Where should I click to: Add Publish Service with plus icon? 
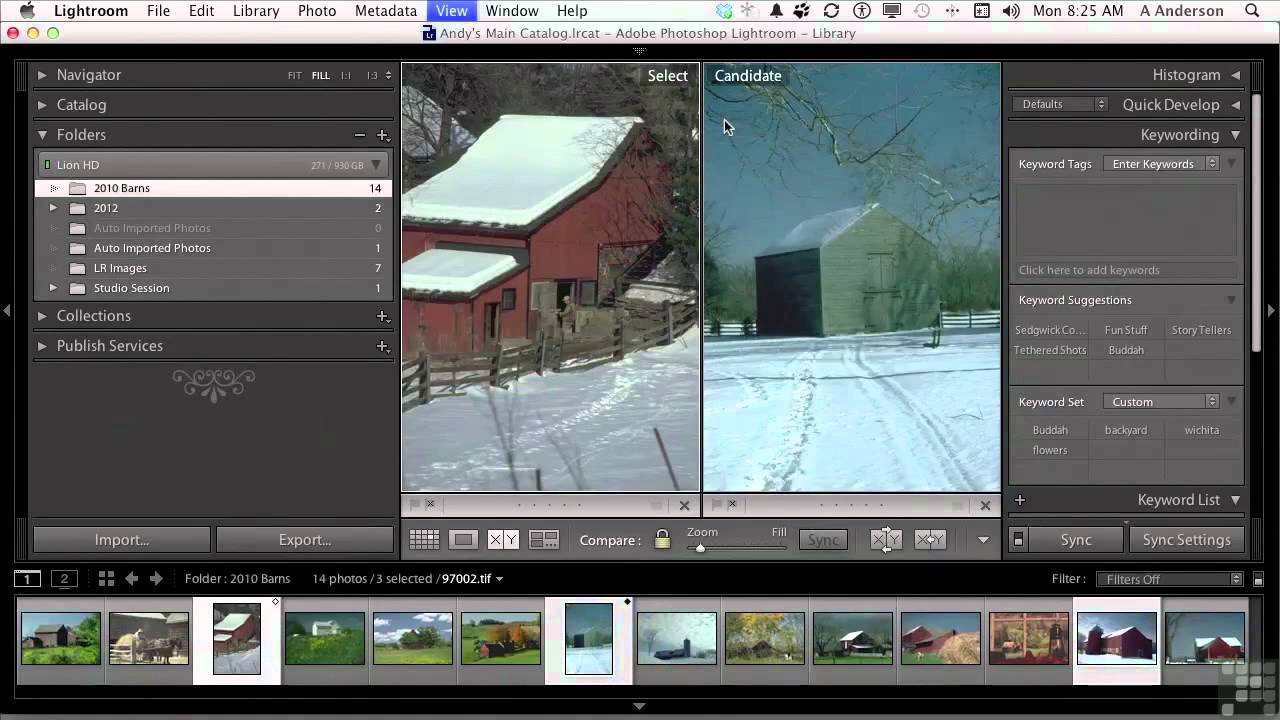(x=382, y=346)
